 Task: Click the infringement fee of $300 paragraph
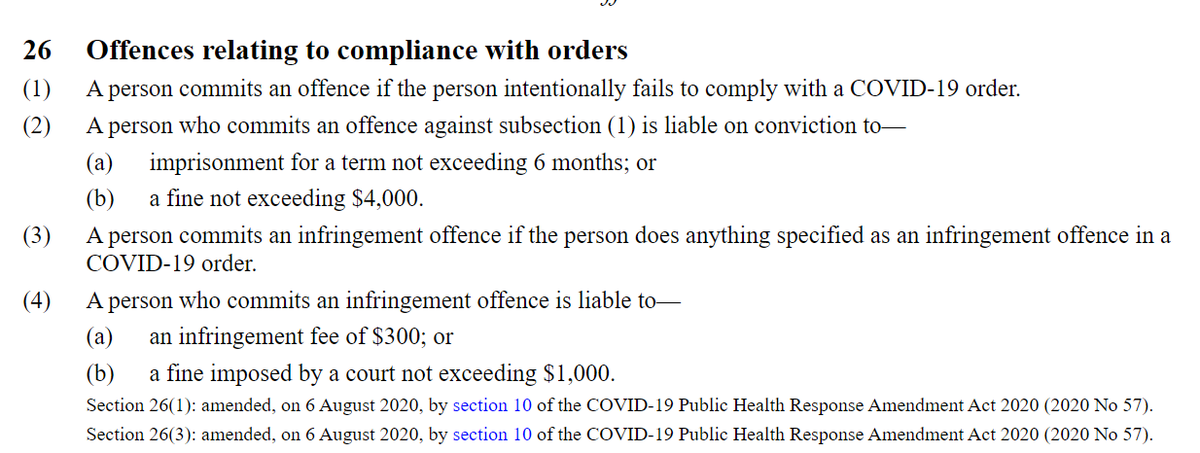[x=303, y=337]
